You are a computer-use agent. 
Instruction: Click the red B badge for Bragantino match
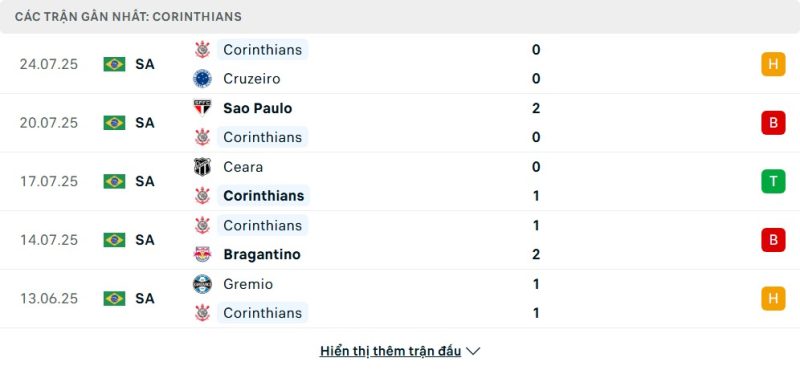point(773,240)
